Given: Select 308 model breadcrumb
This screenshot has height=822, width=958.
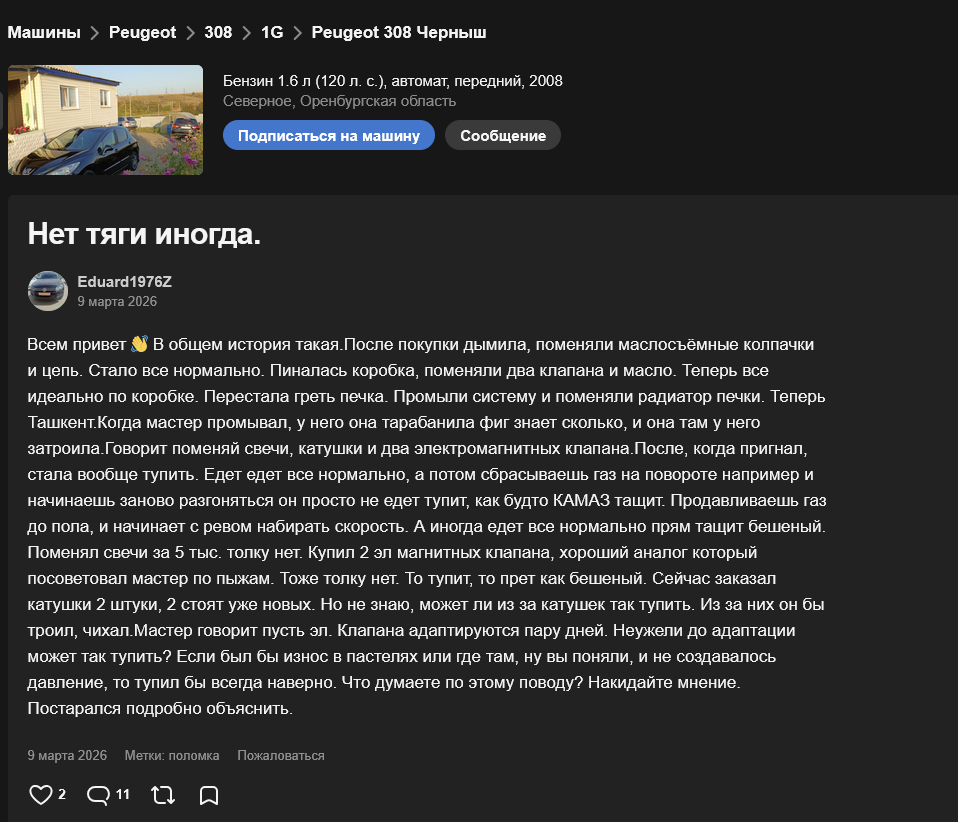Looking at the screenshot, I should pos(218,32).
